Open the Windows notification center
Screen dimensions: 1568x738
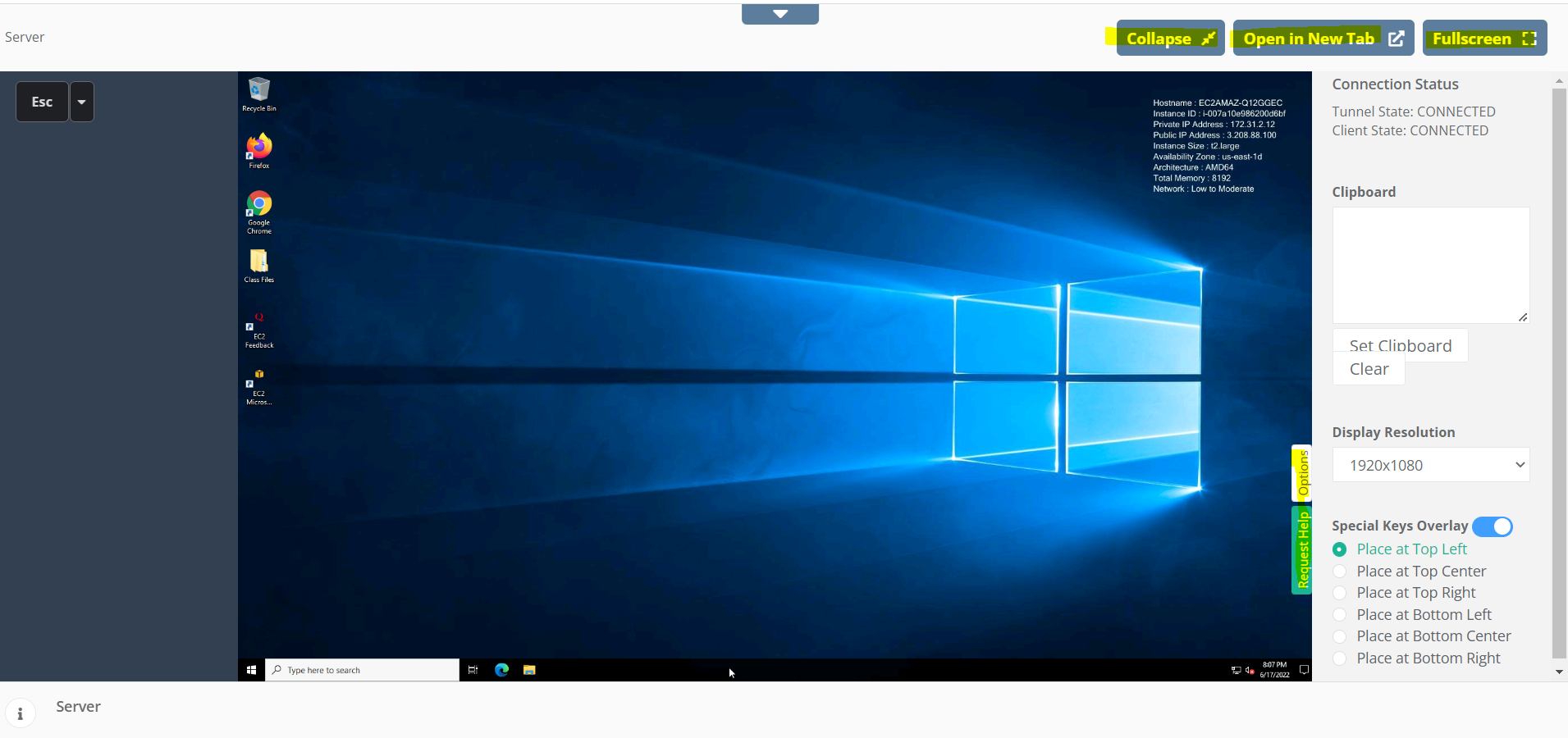(x=1304, y=670)
